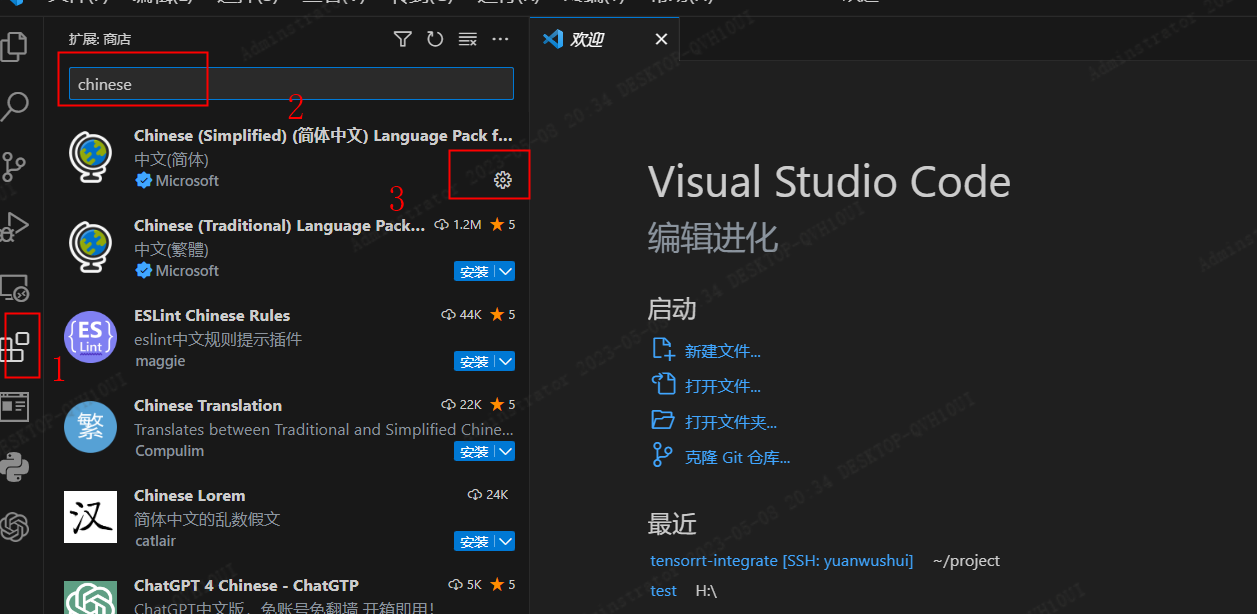Open recent tensorrt-integrate SSH project

(781, 561)
